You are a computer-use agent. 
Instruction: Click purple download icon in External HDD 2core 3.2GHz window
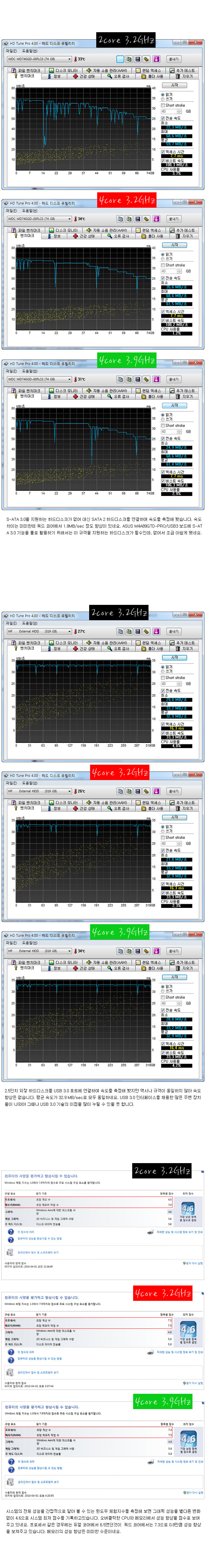[156, 631]
